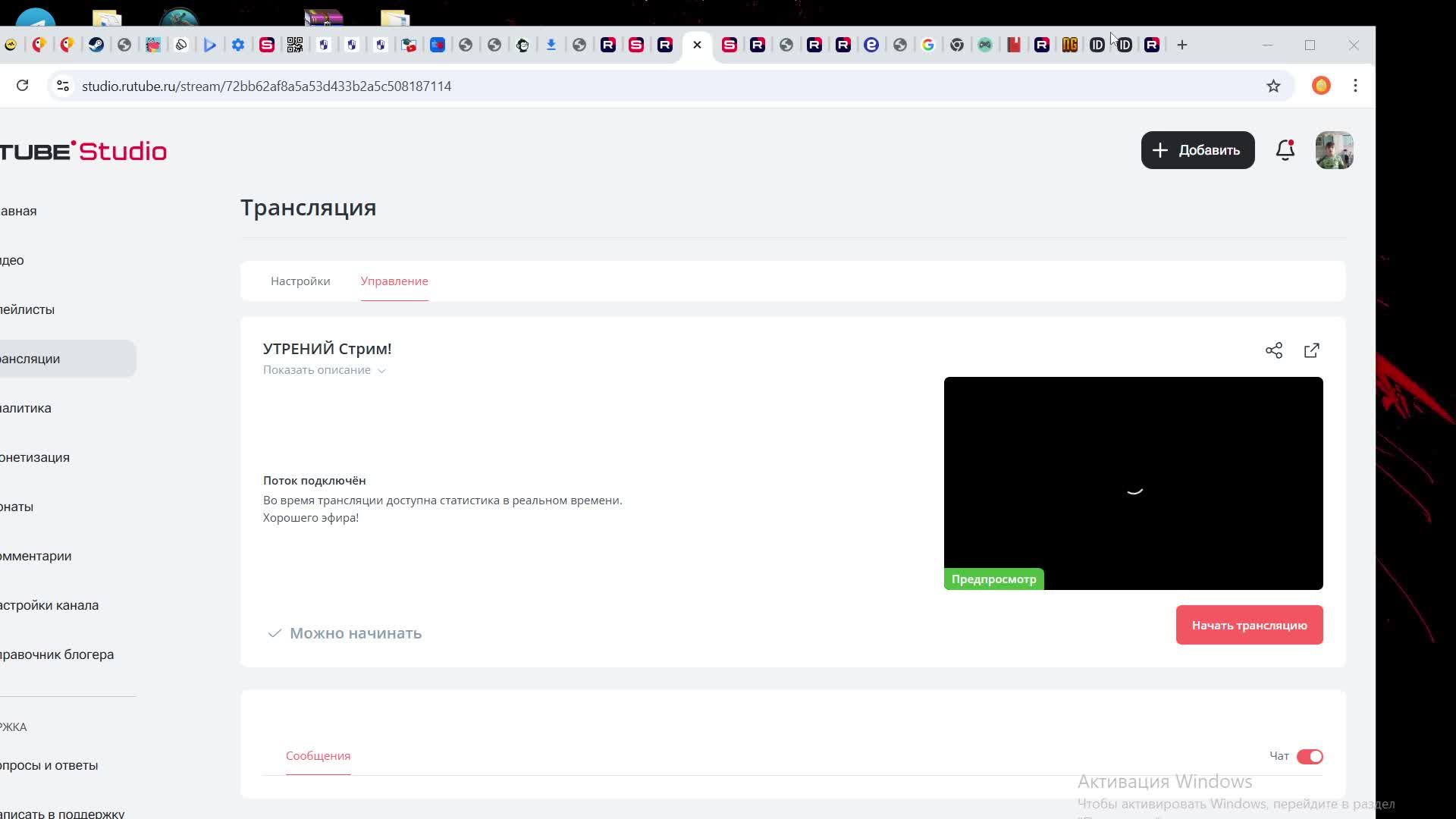Click the Трансляция page heading
This screenshot has height=819, width=1456.
tap(309, 208)
